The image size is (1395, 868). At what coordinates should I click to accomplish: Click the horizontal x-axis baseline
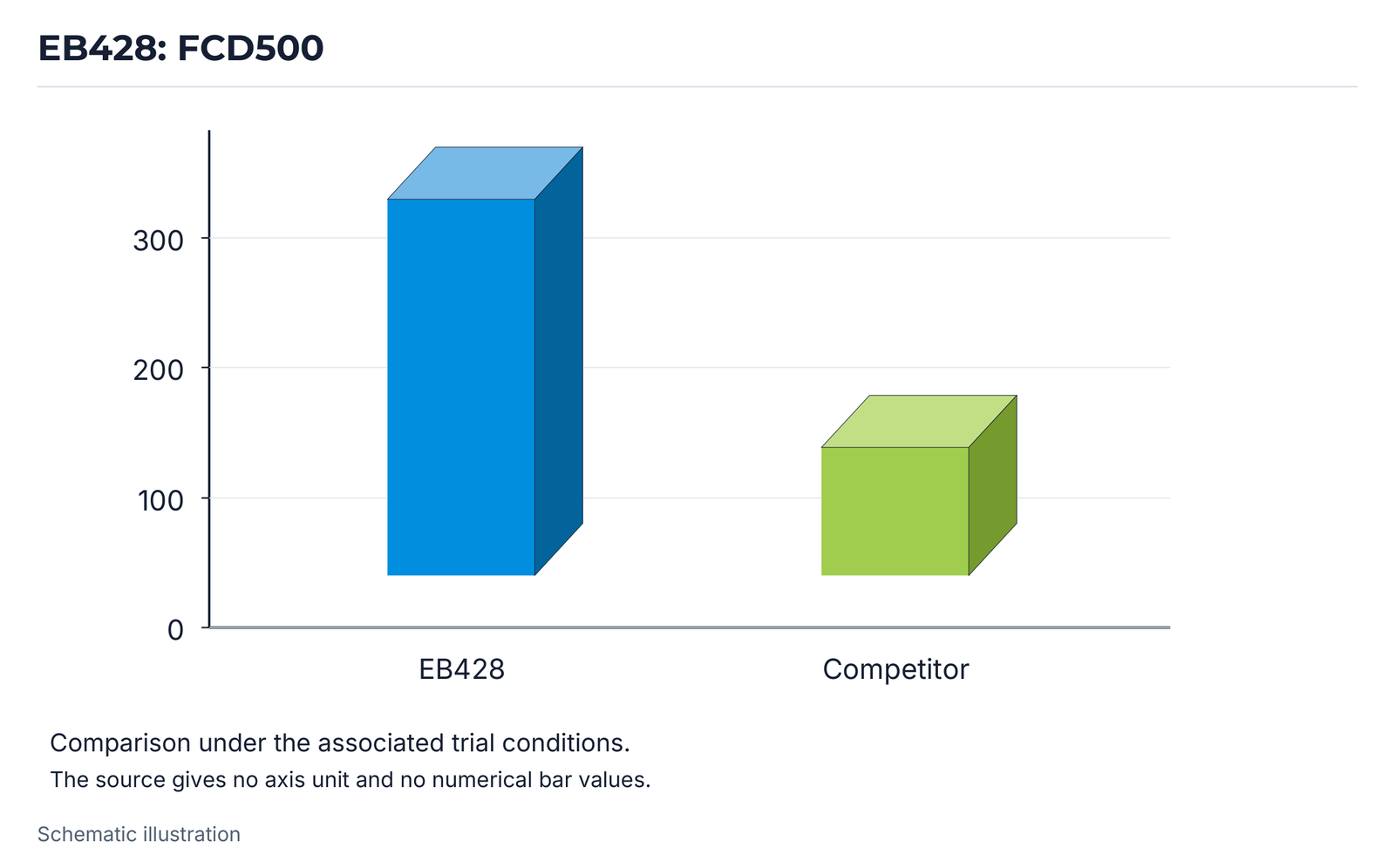pyautogui.click(x=690, y=627)
